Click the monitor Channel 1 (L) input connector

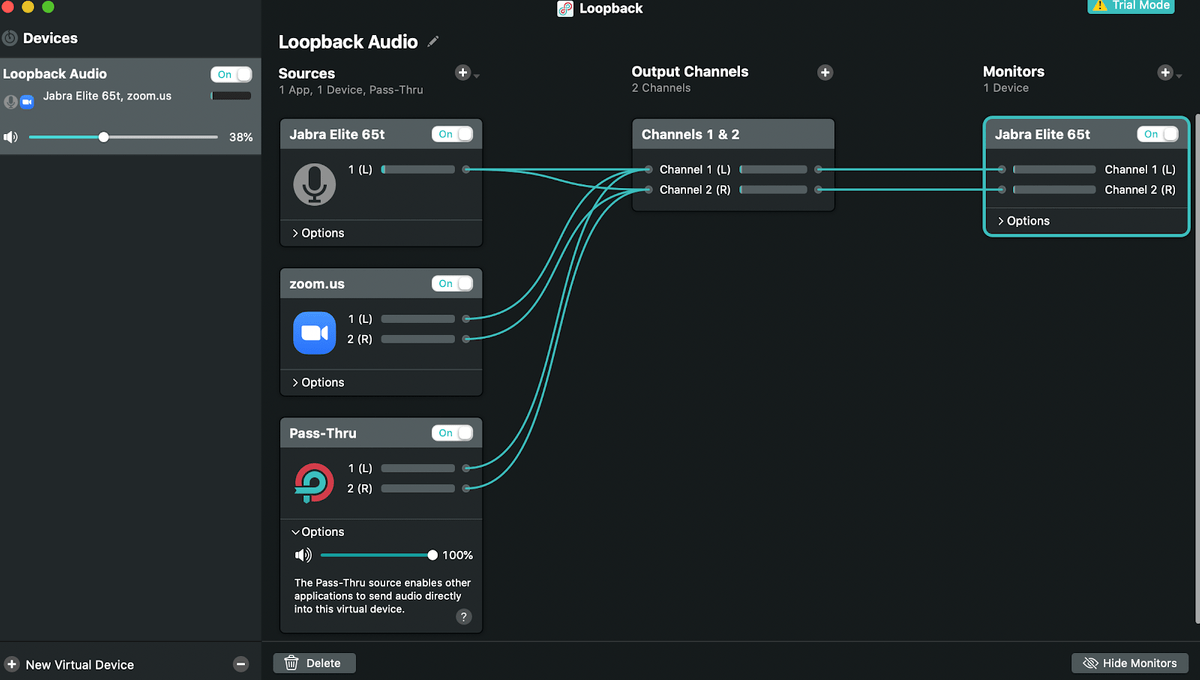(1002, 170)
